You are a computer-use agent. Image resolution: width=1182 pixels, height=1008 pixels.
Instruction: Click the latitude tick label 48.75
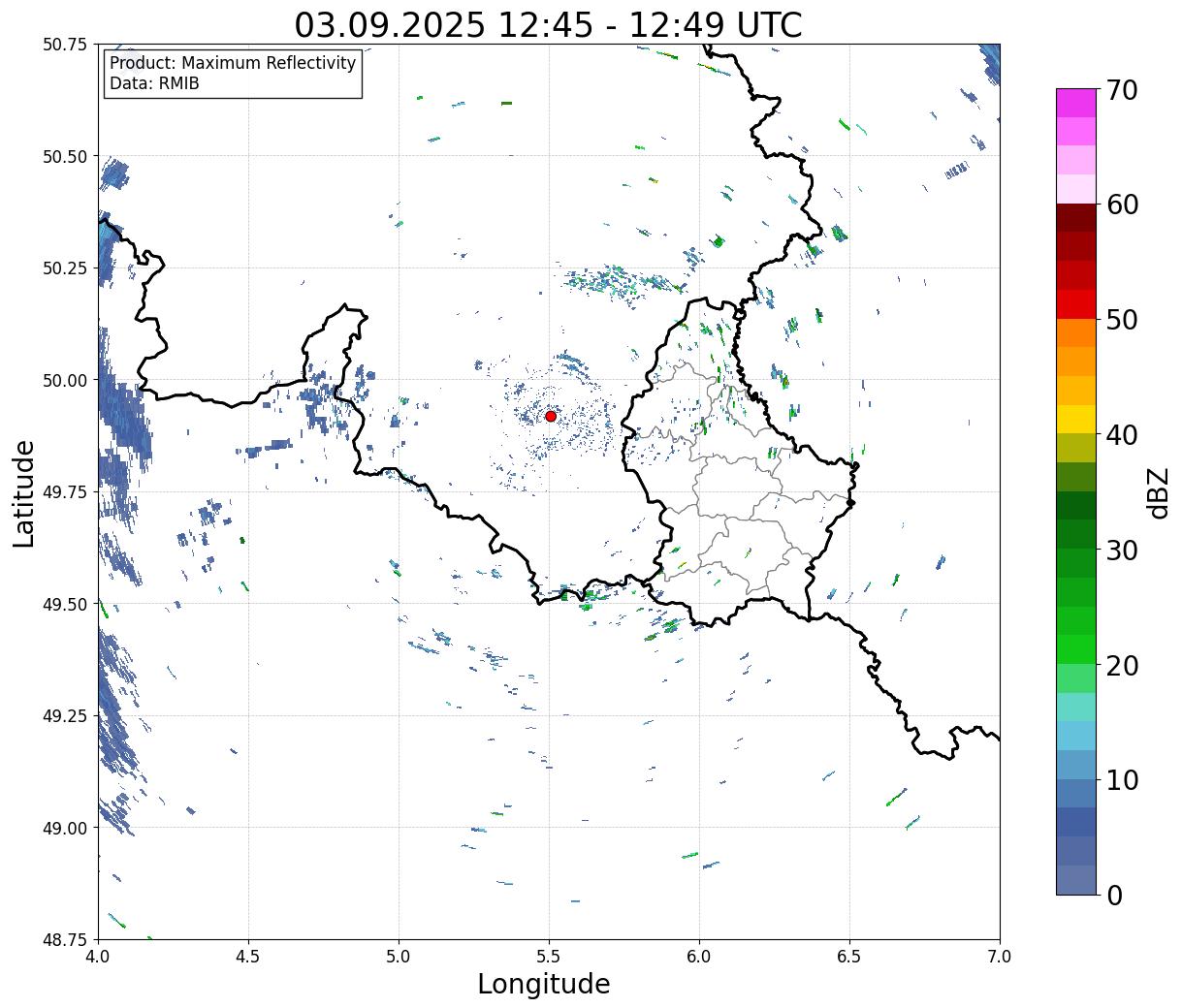tap(65, 940)
